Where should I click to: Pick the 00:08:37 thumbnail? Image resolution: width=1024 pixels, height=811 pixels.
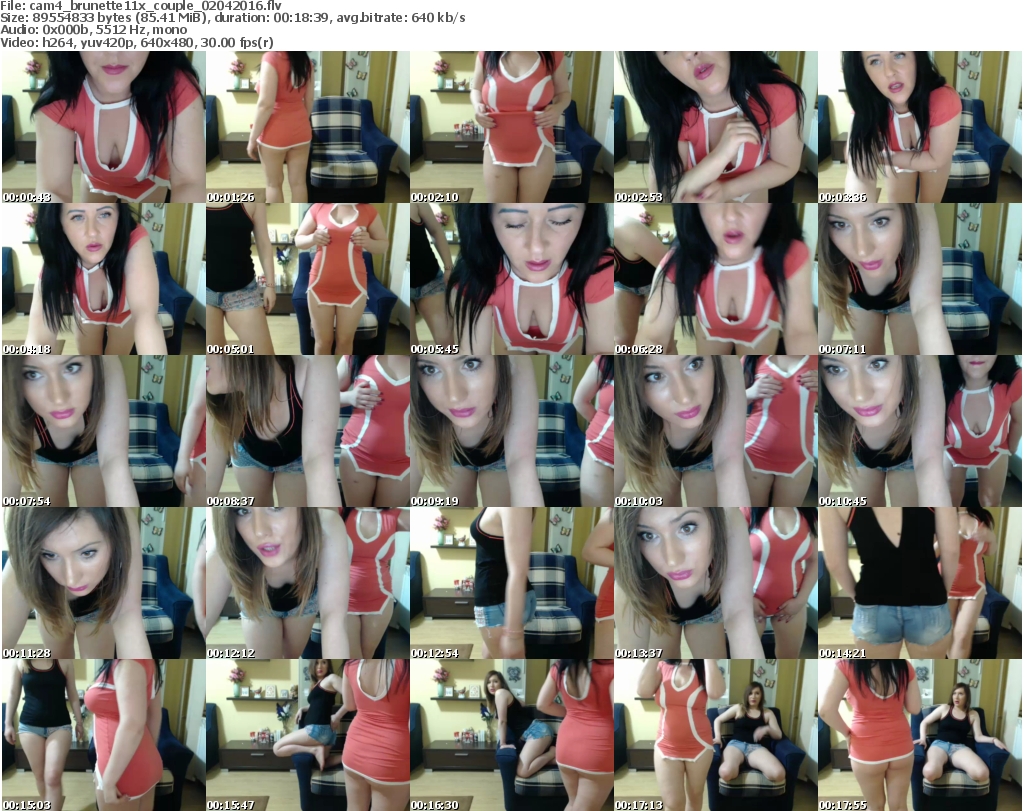click(x=308, y=431)
